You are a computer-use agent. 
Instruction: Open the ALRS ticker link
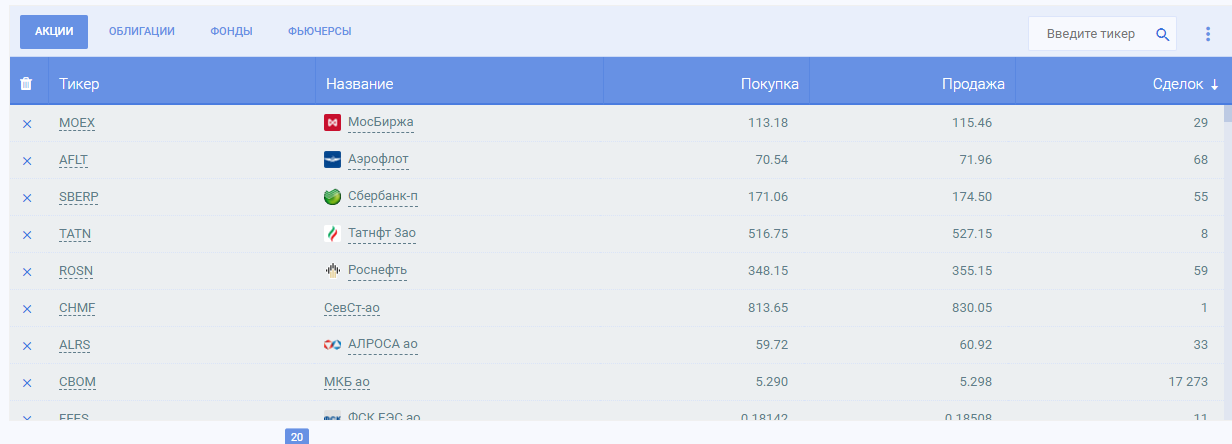[x=75, y=345]
